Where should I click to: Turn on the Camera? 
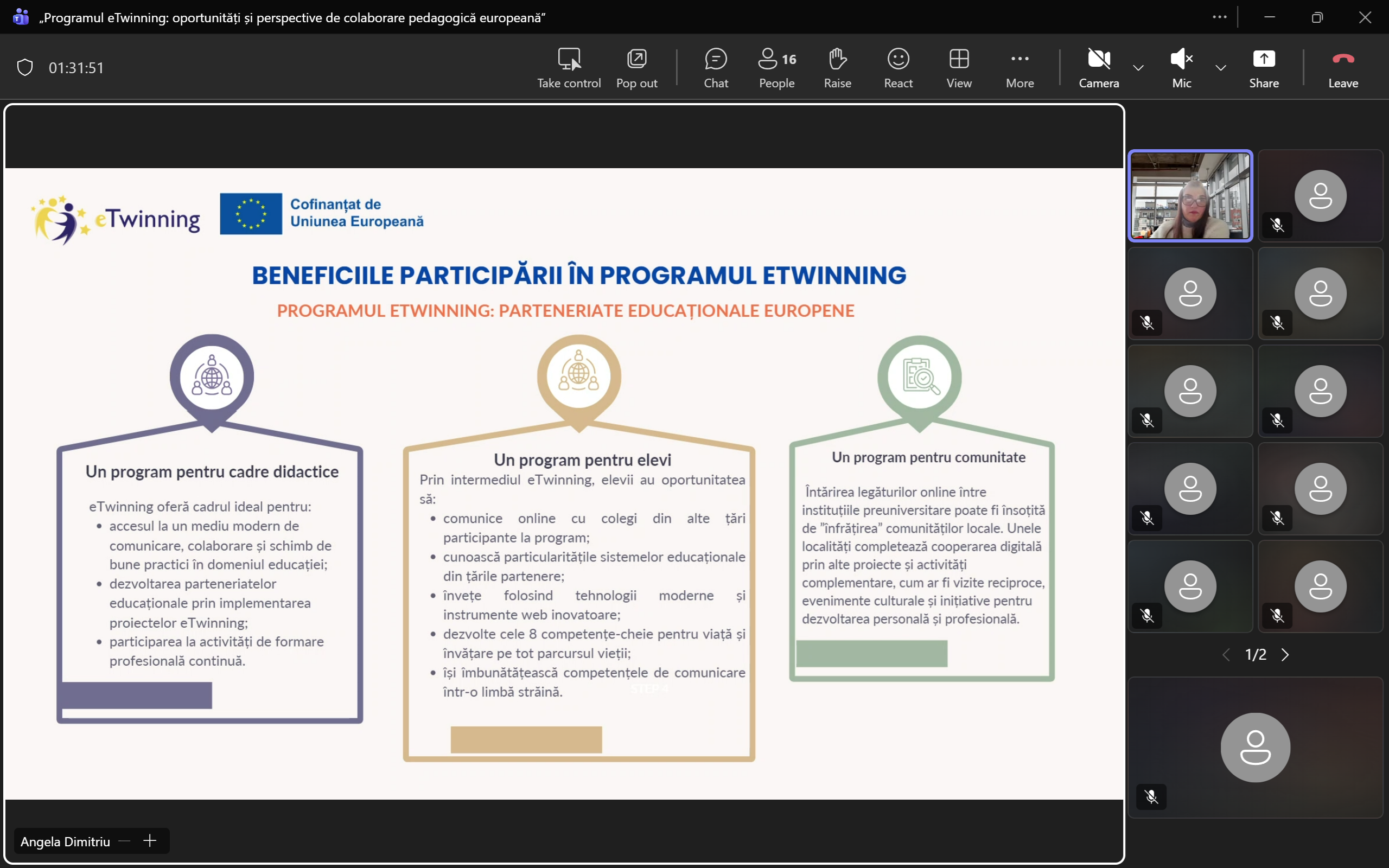click(x=1099, y=68)
